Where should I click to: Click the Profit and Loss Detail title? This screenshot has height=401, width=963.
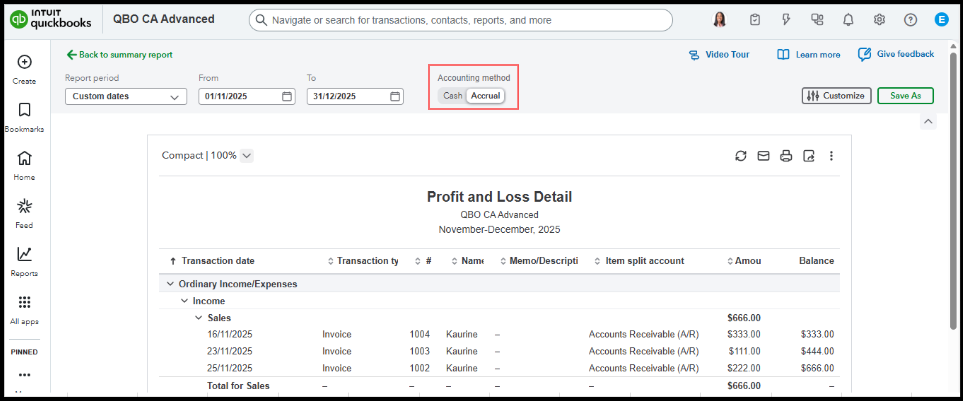point(499,197)
